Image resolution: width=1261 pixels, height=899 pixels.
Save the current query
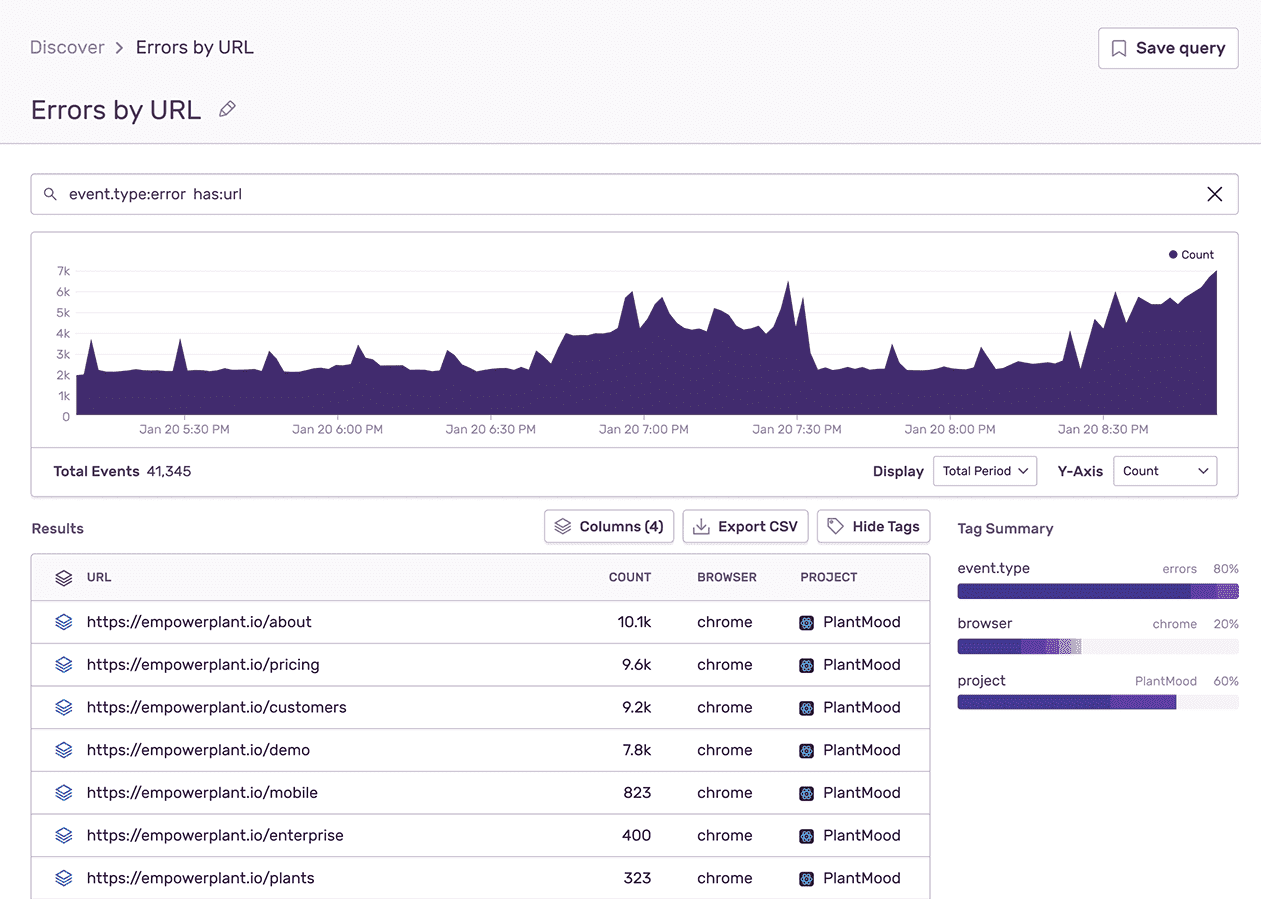1168,48
